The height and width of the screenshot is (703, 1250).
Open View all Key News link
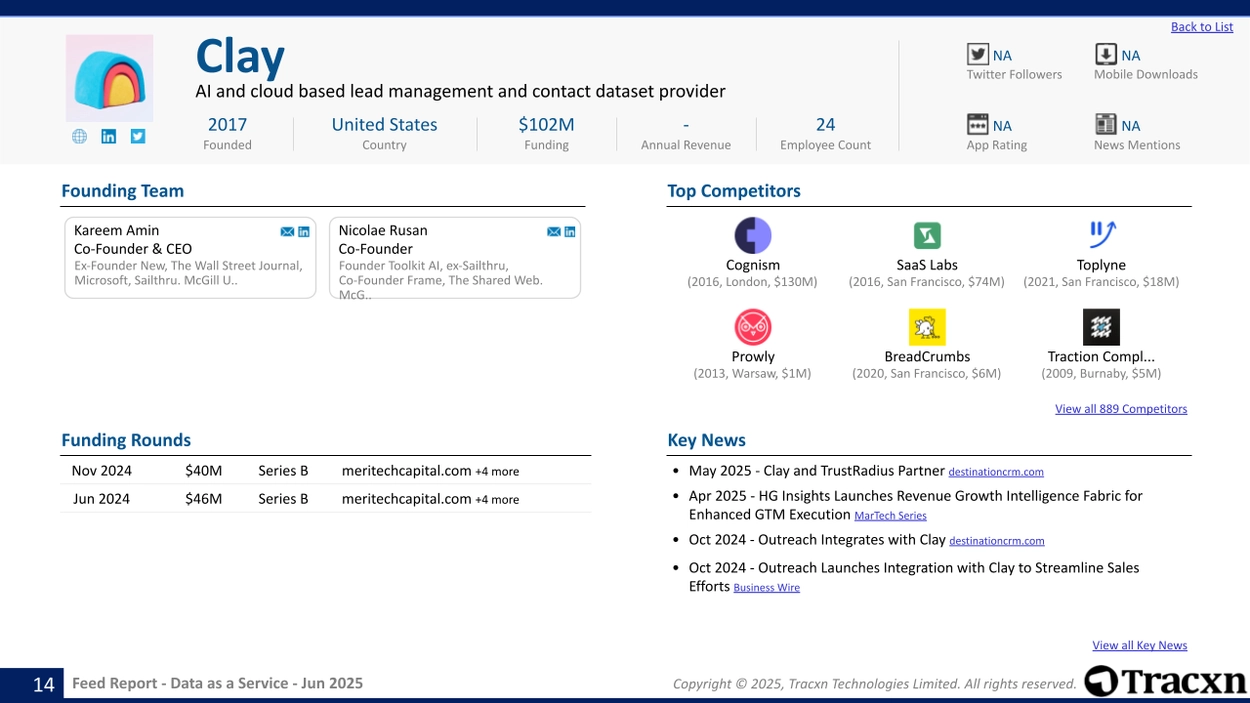point(1139,646)
